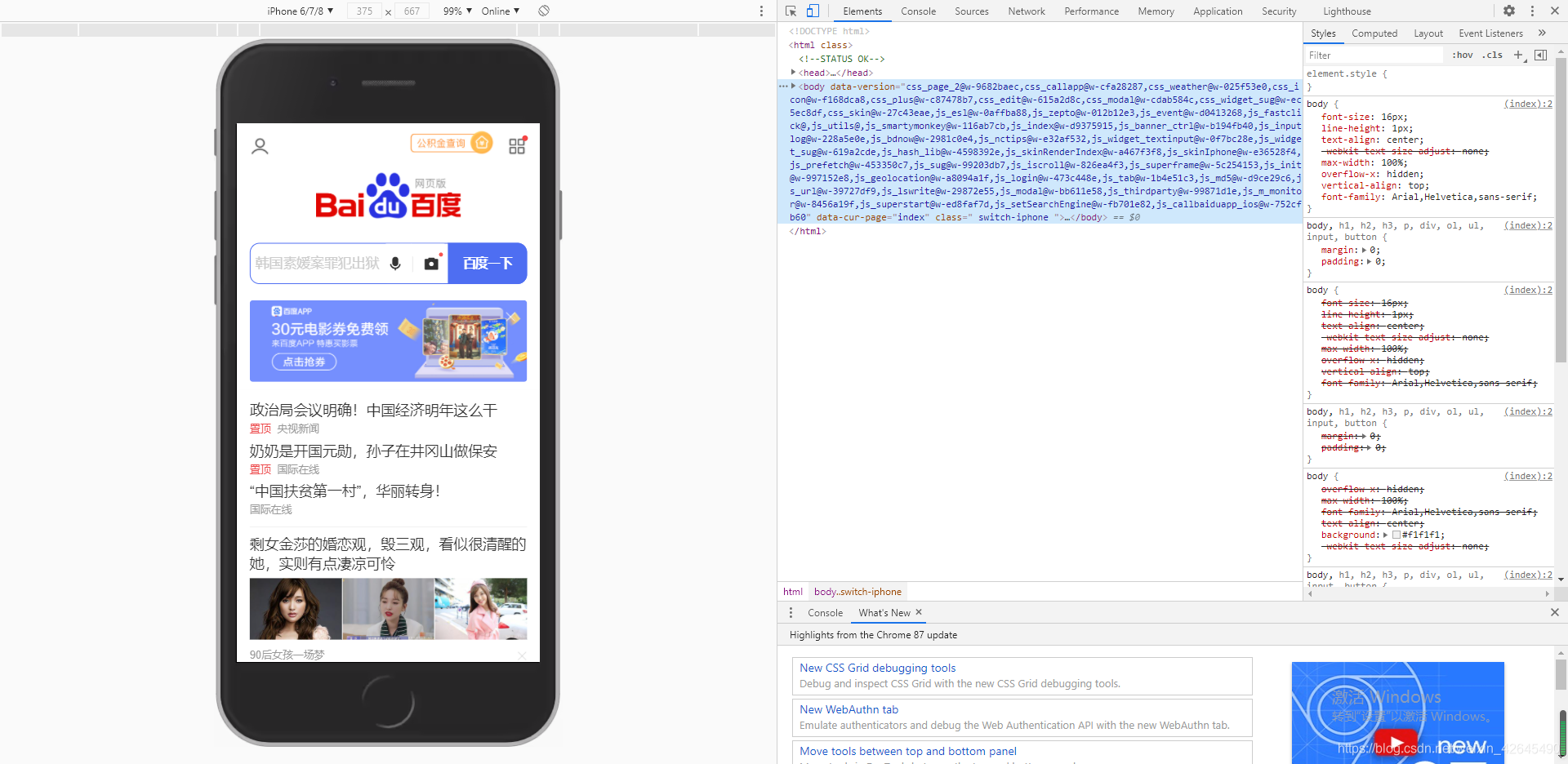
Task: Open the Application panel tab
Action: pos(1218,11)
